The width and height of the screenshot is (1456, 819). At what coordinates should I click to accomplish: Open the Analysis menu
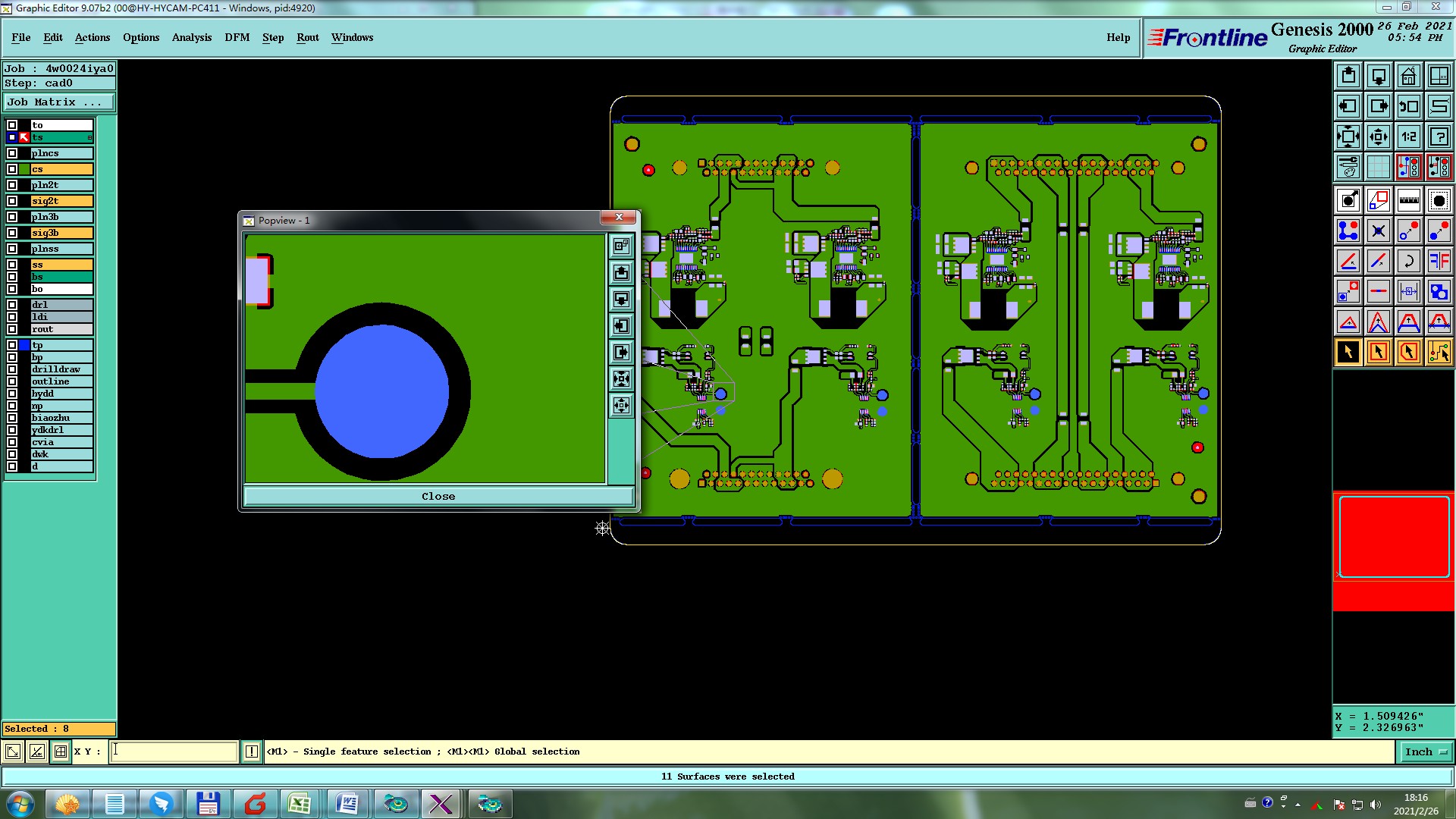pyautogui.click(x=191, y=37)
